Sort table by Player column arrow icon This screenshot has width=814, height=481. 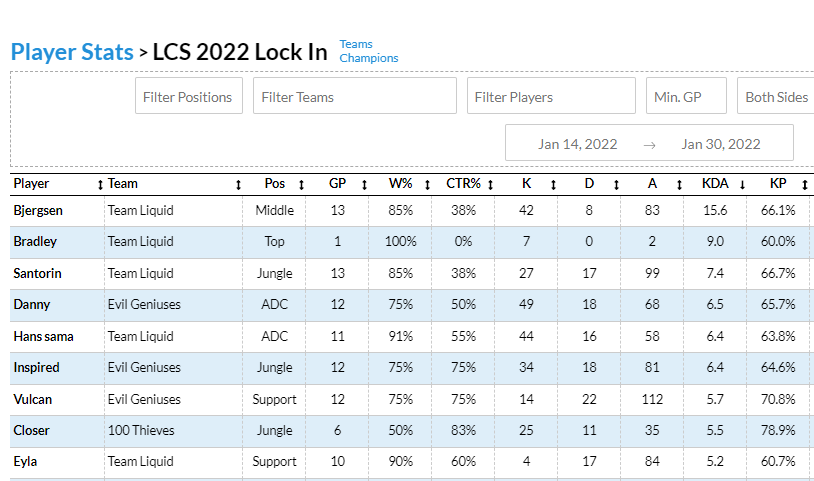tap(100, 184)
